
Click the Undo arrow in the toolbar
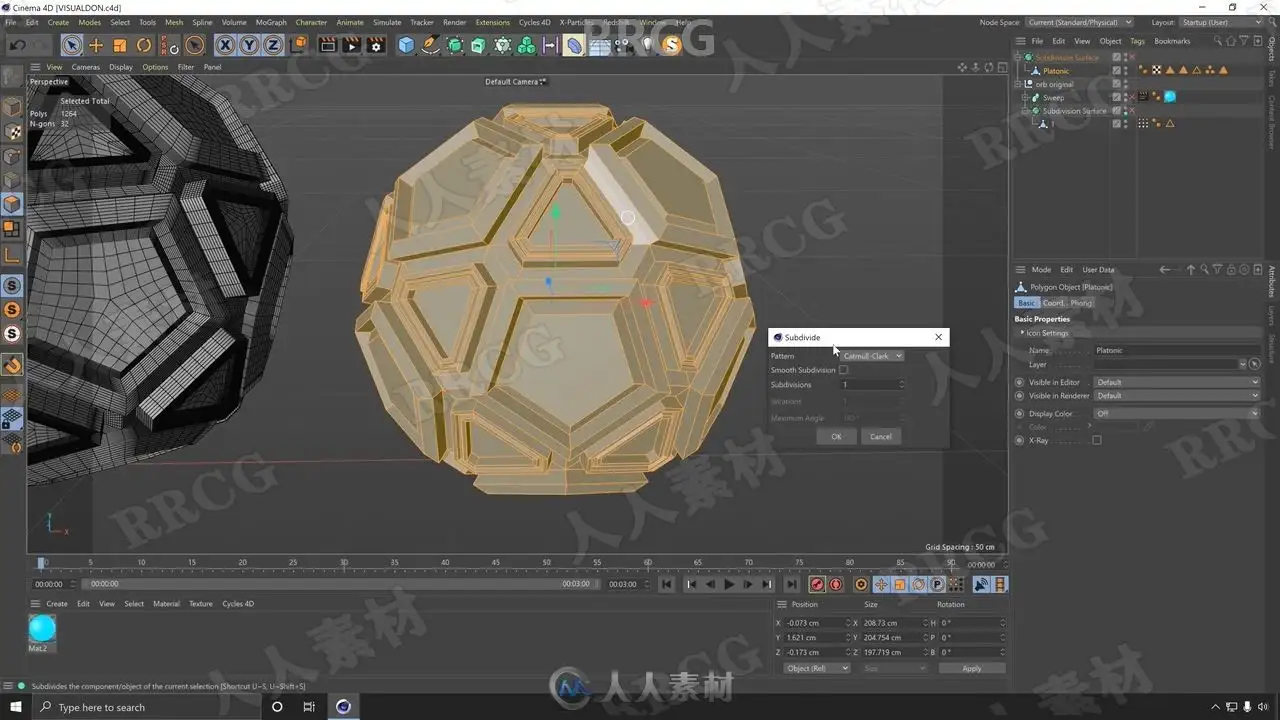pos(17,45)
